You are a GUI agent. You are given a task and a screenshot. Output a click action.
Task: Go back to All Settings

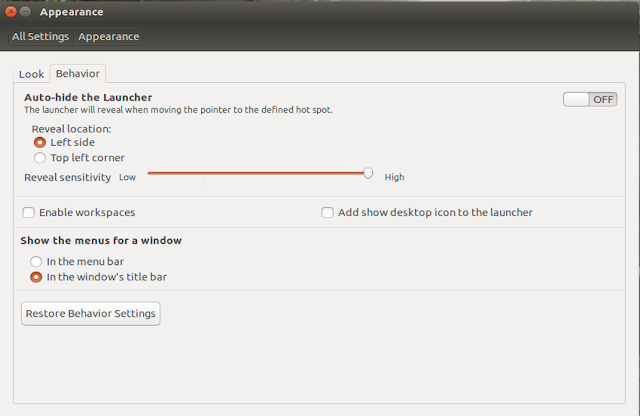tap(40, 37)
